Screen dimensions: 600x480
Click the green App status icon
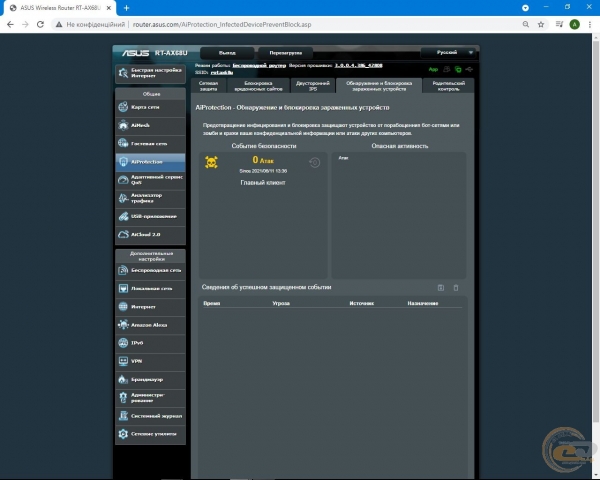pos(433,69)
